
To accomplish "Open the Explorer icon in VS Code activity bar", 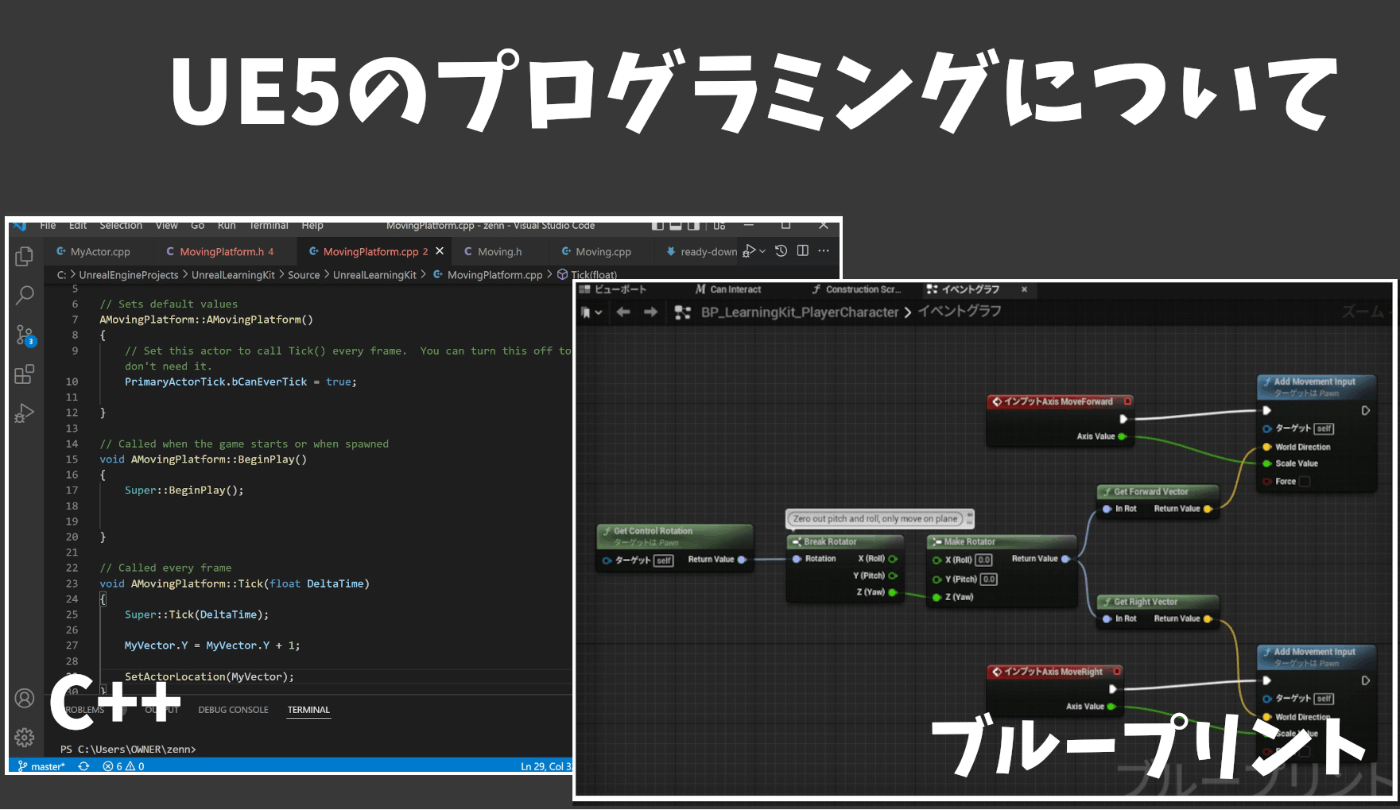I will point(25,257).
